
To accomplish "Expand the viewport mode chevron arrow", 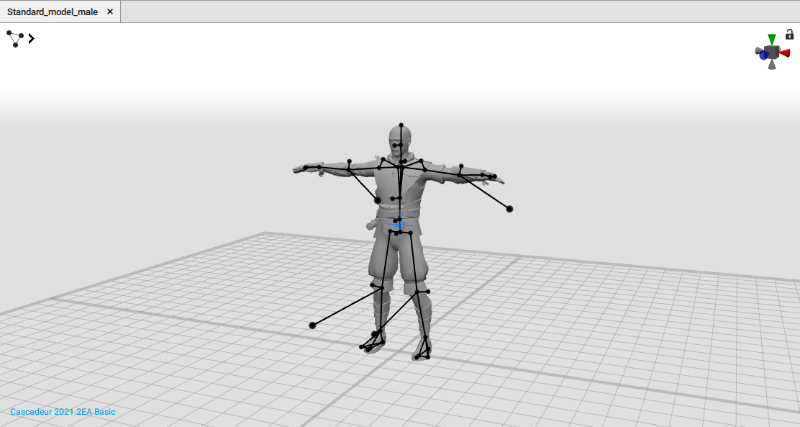I will [x=32, y=38].
